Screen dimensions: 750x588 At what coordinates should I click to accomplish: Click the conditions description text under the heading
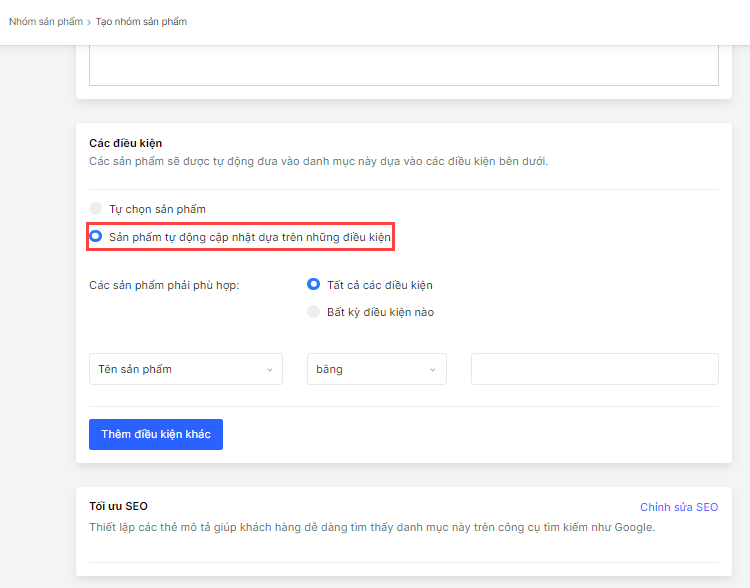click(318, 162)
